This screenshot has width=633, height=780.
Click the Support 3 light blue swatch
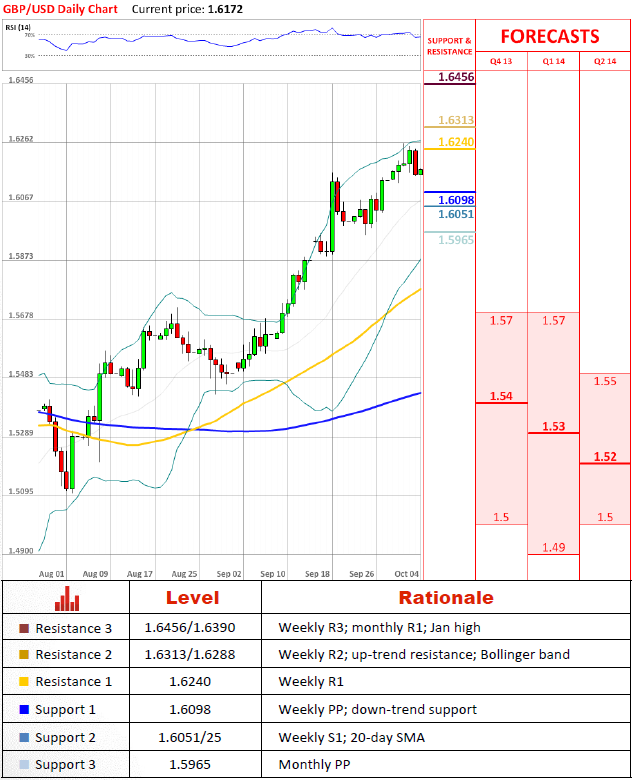(x=24, y=764)
